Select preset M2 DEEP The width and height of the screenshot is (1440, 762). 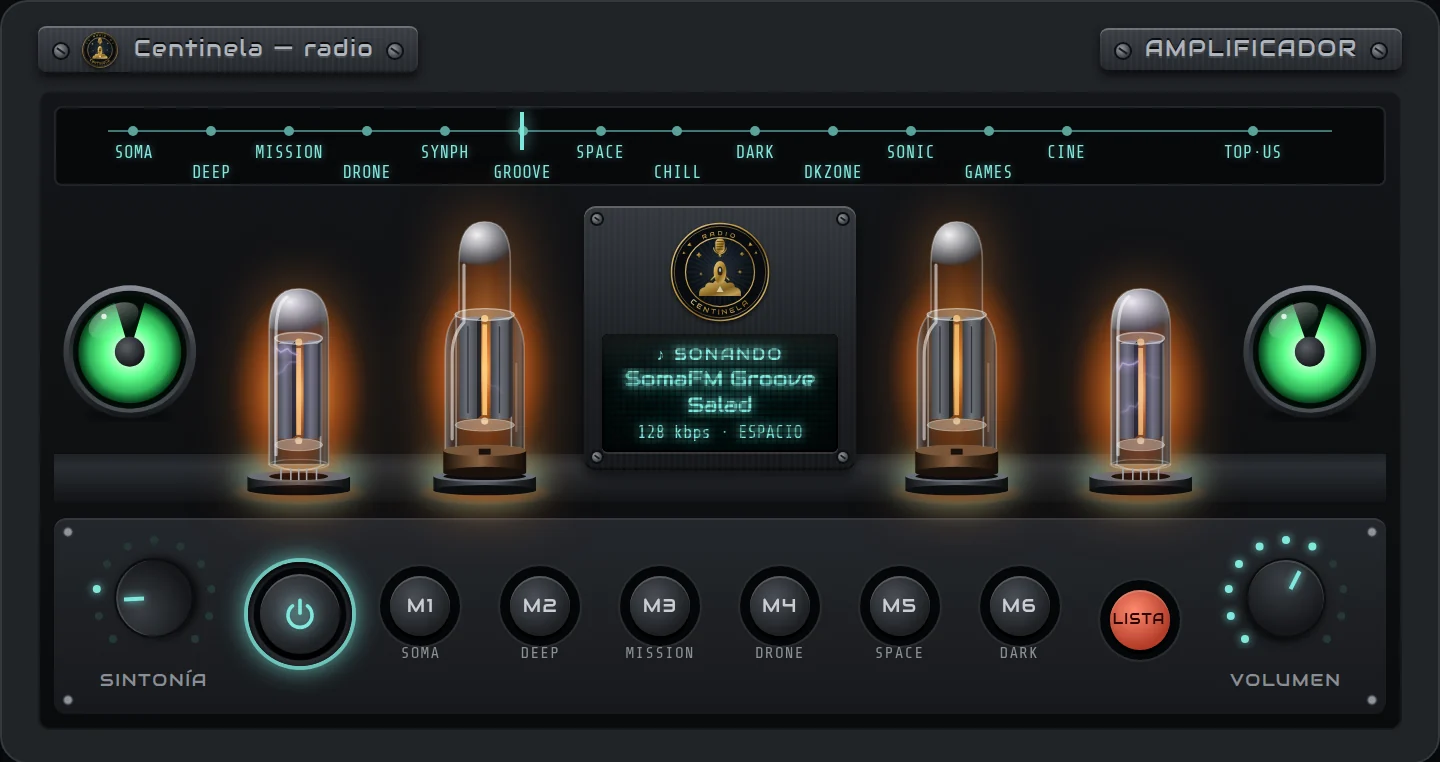coord(540,606)
